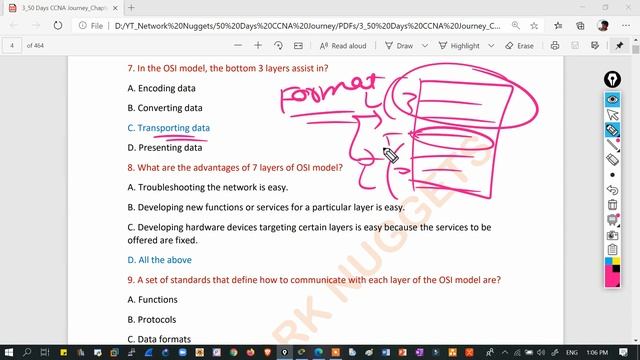Zoom out with the minus button

[238, 46]
